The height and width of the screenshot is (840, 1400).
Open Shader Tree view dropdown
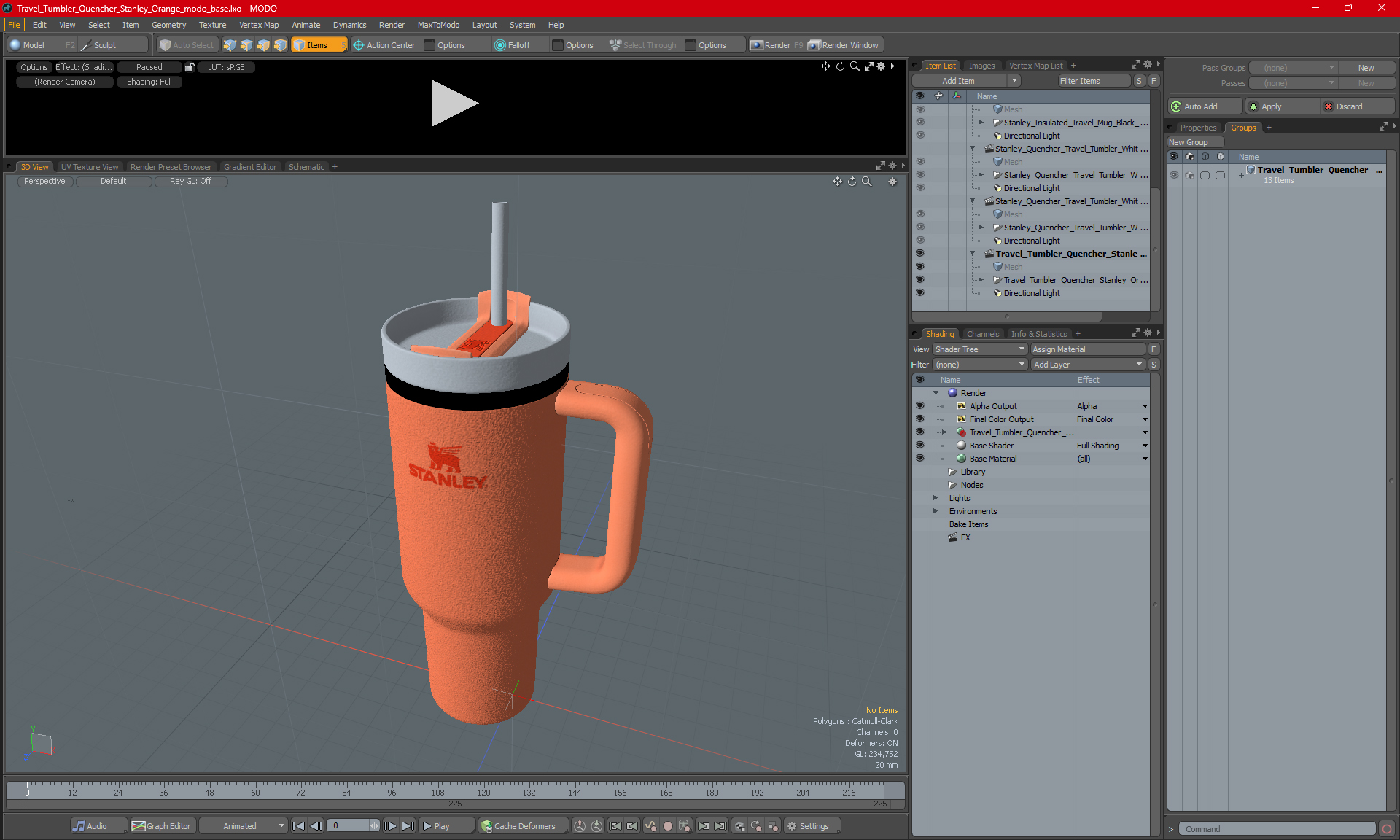click(x=980, y=349)
